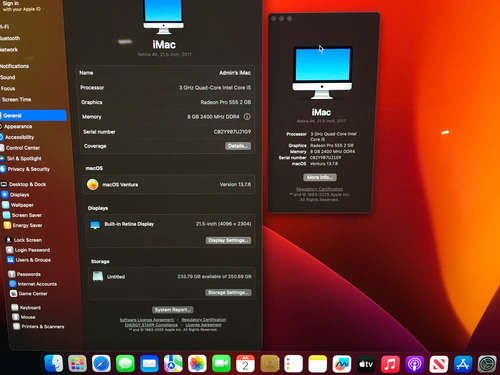Image resolution: width=500 pixels, height=375 pixels.
Task: Open System Settings icon in Dock
Action: (487, 363)
